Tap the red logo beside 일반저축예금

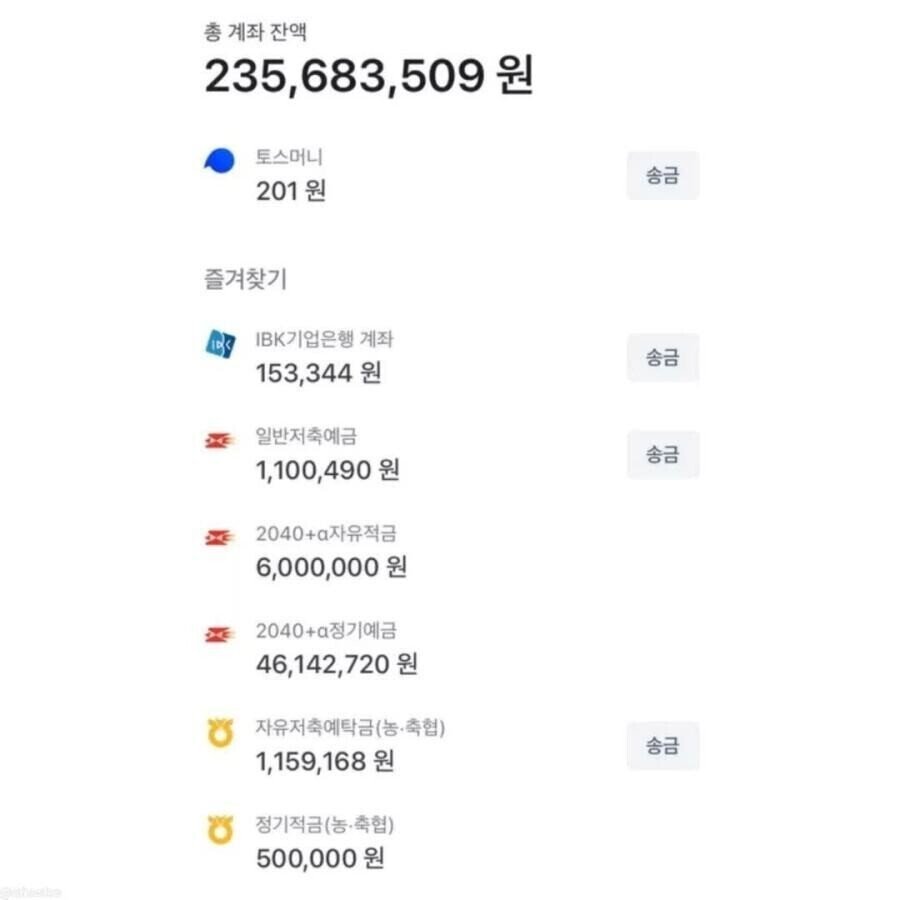(219, 441)
